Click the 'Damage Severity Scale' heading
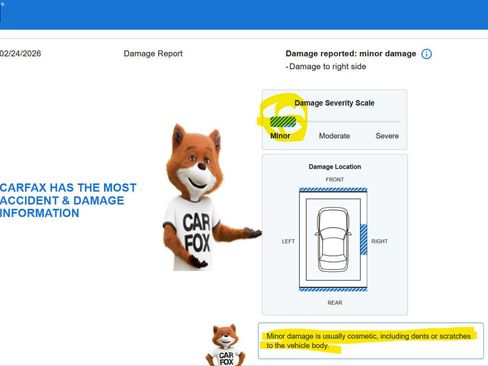Image resolution: width=488 pixels, height=366 pixels. tap(334, 103)
